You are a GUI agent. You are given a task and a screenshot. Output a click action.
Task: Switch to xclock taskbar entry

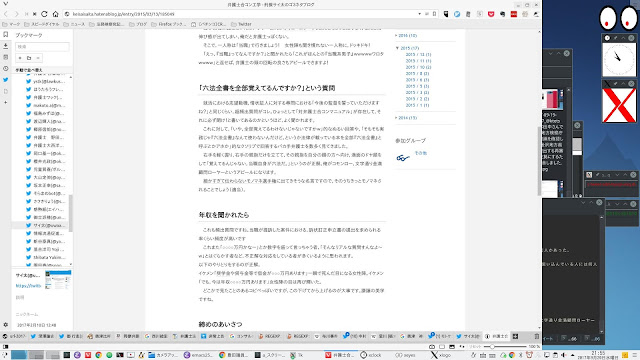(x=371, y=355)
